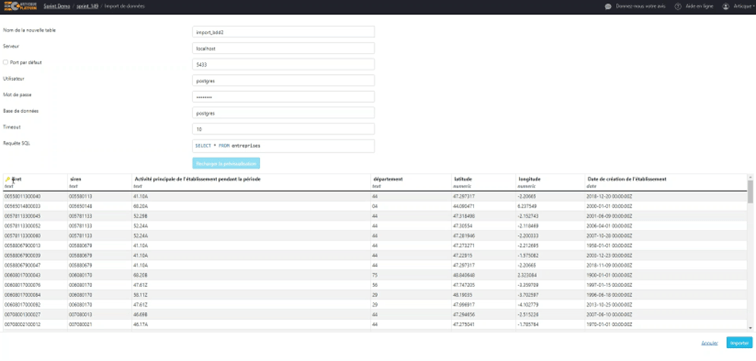This screenshot has height=361, width=756.
Task: Click the yellow key icon in siret header
Action: 8,179
